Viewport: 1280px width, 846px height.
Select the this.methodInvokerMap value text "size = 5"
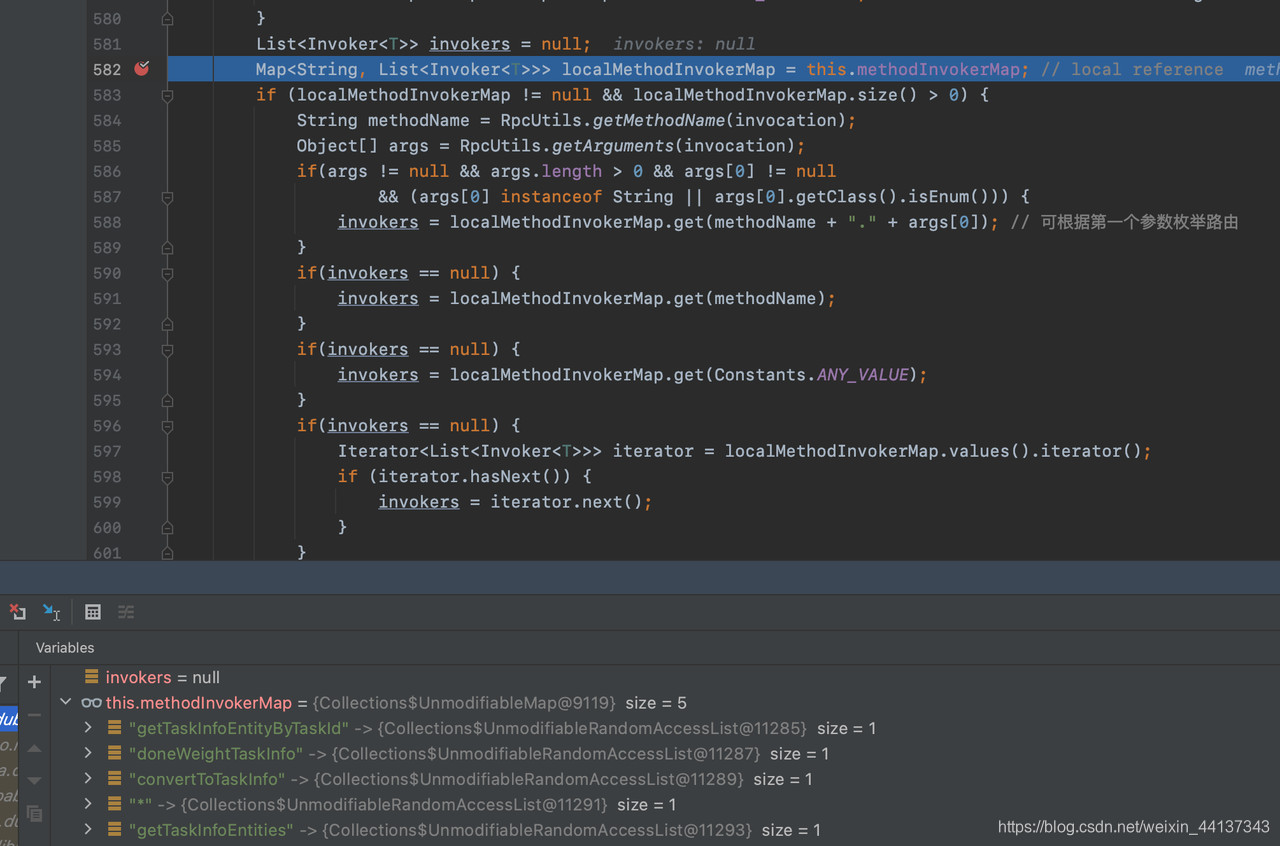click(656, 703)
